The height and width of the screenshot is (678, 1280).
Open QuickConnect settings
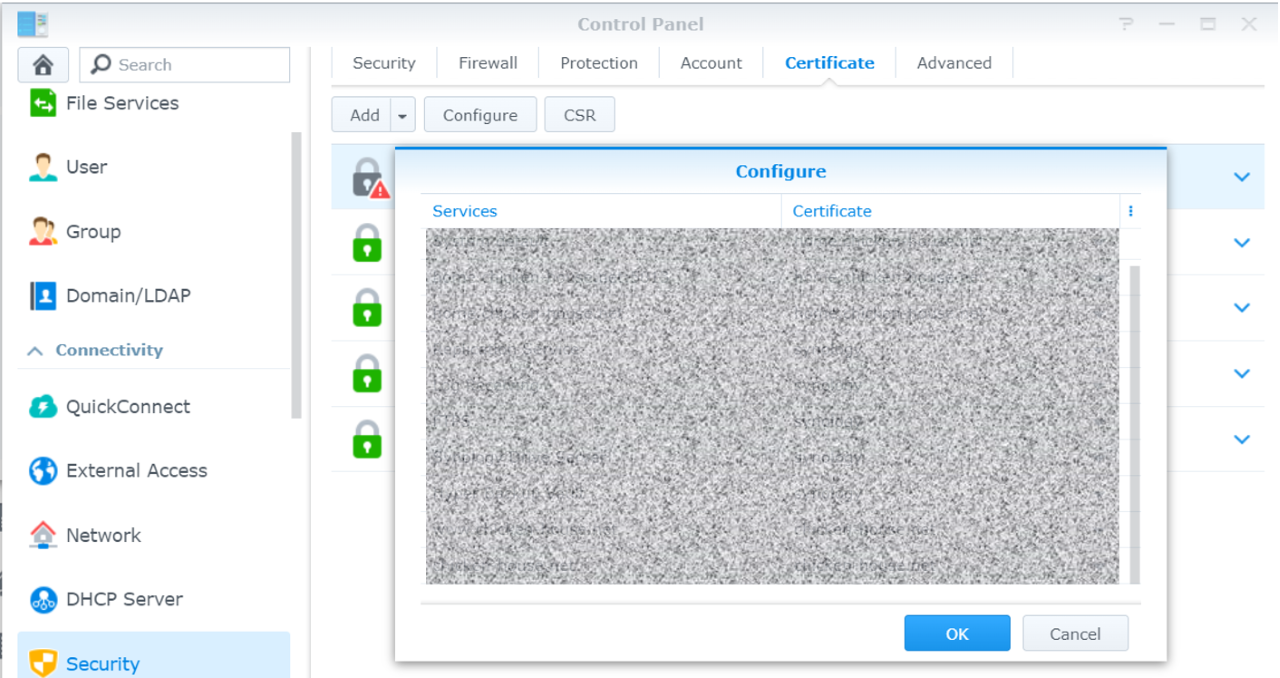(x=127, y=407)
